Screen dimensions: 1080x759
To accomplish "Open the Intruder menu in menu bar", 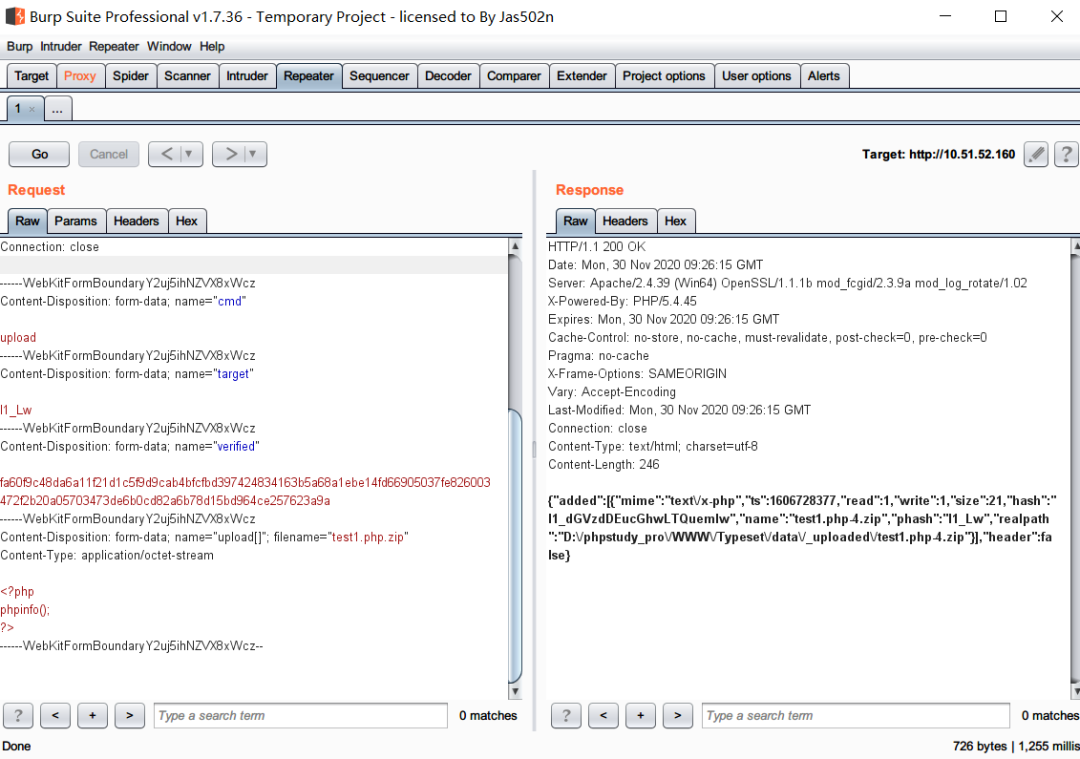I will (x=61, y=46).
